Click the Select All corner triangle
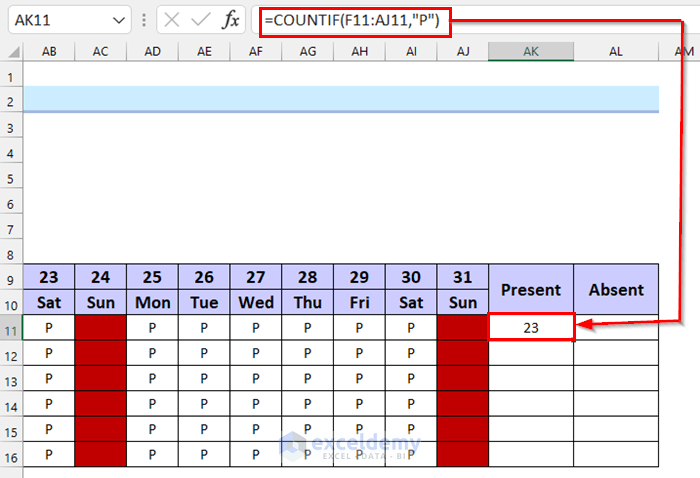Screen dimensions: 700x478 [x=13, y=52]
